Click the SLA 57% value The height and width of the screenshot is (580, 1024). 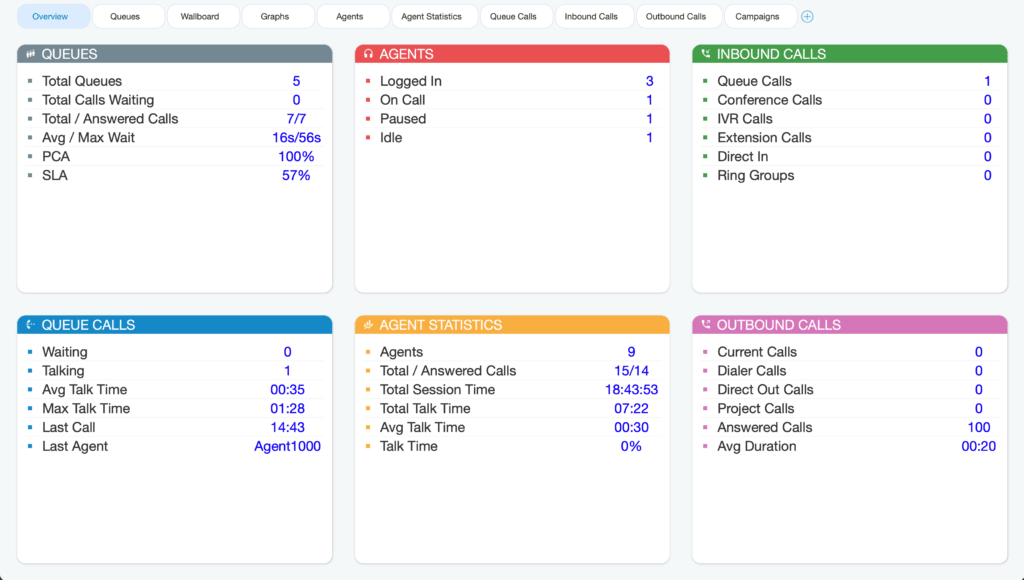click(296, 175)
